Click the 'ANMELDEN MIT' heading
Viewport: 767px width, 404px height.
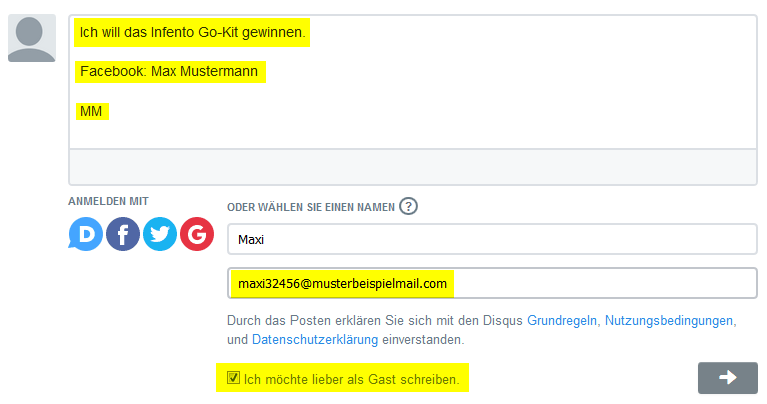coord(108,202)
